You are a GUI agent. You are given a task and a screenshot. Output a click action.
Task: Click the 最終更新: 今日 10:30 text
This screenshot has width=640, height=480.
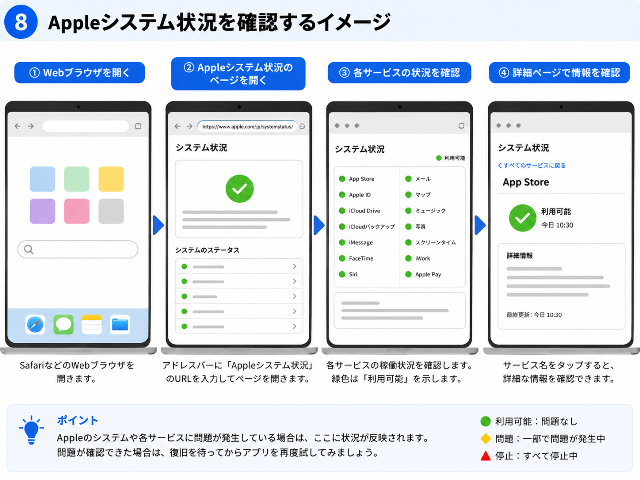click(x=534, y=315)
